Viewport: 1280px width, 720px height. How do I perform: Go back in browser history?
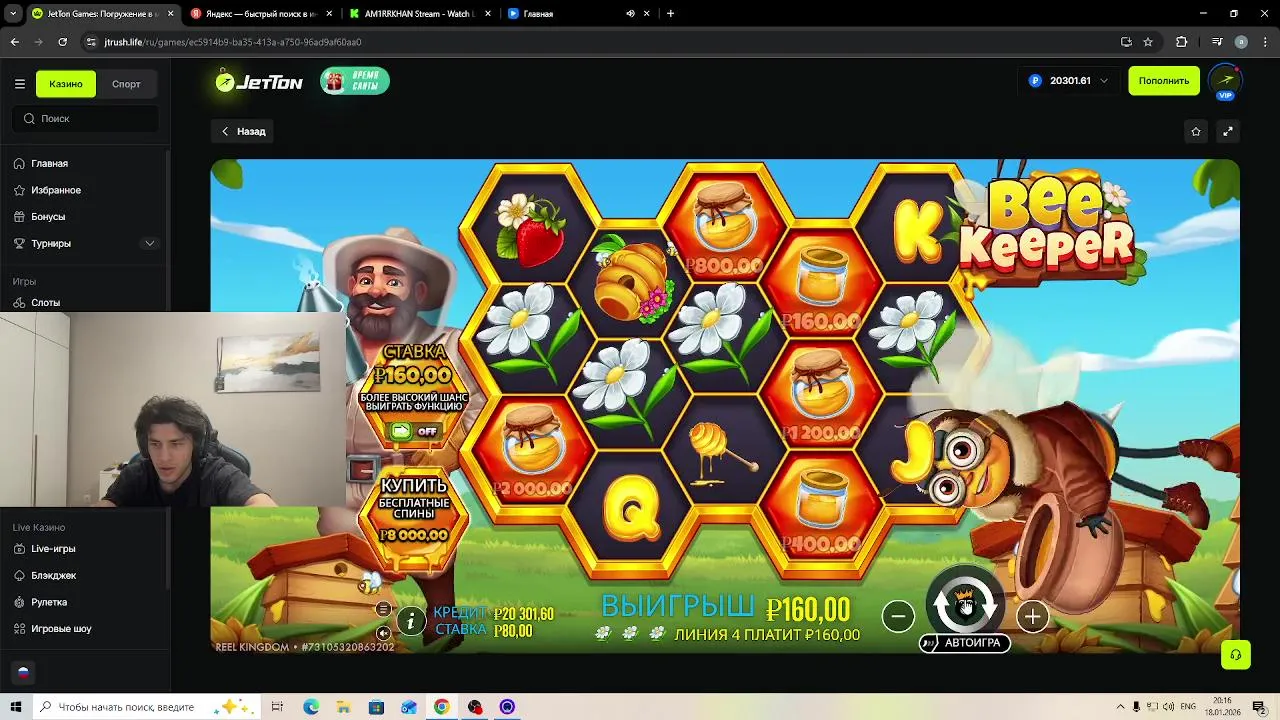[14, 42]
